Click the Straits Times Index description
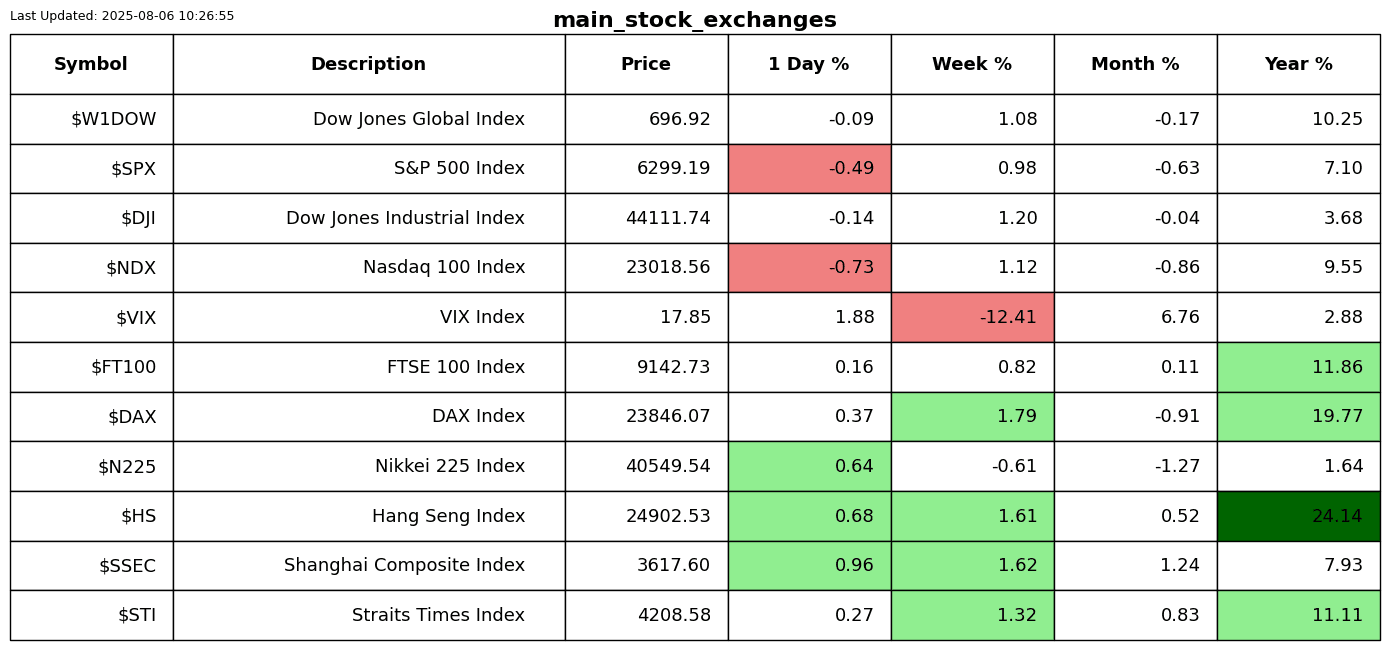The width and height of the screenshot is (1390, 650). pos(438,616)
